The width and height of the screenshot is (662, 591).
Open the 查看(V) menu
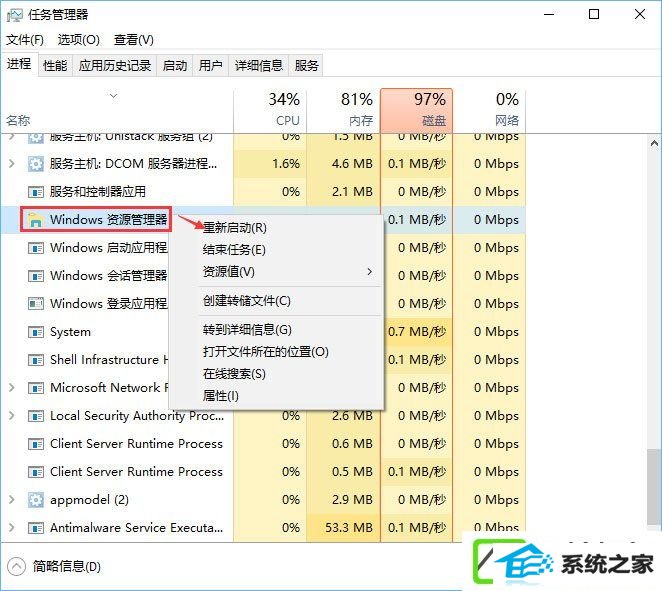pyautogui.click(x=134, y=40)
